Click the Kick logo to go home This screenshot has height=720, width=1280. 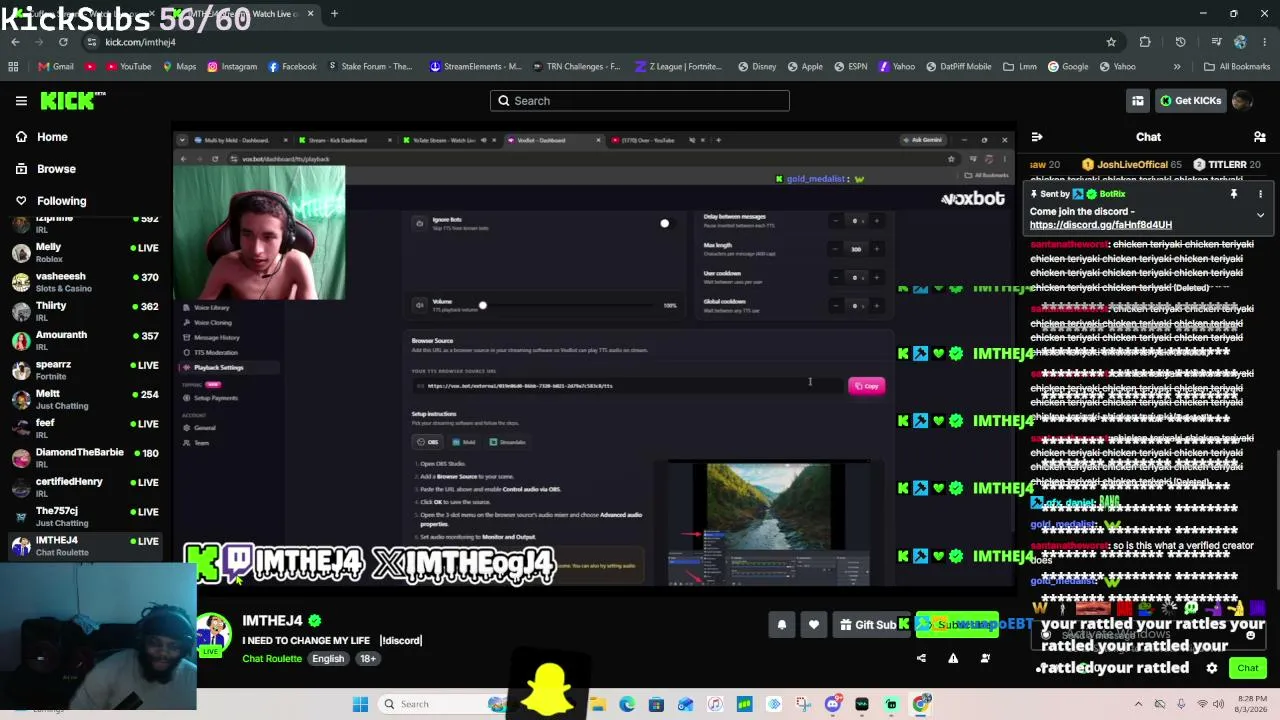coord(72,100)
